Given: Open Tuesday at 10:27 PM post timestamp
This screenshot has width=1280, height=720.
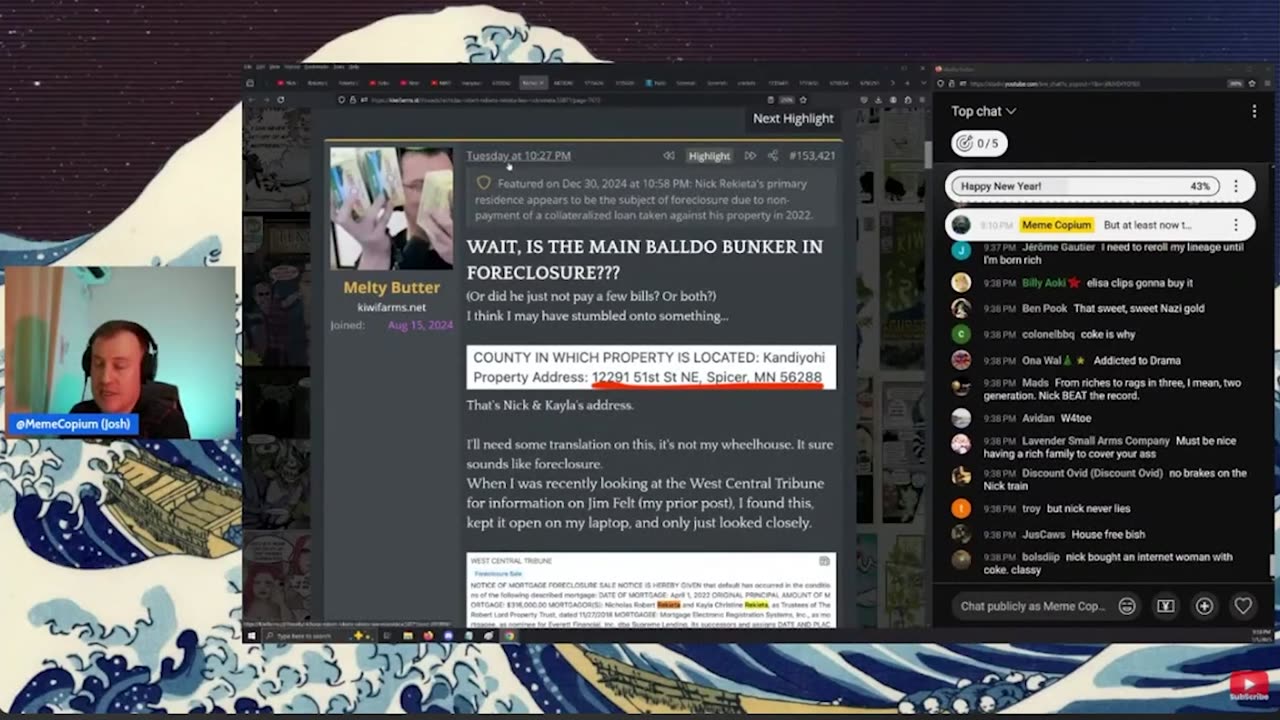Looking at the screenshot, I should pyautogui.click(x=518, y=156).
